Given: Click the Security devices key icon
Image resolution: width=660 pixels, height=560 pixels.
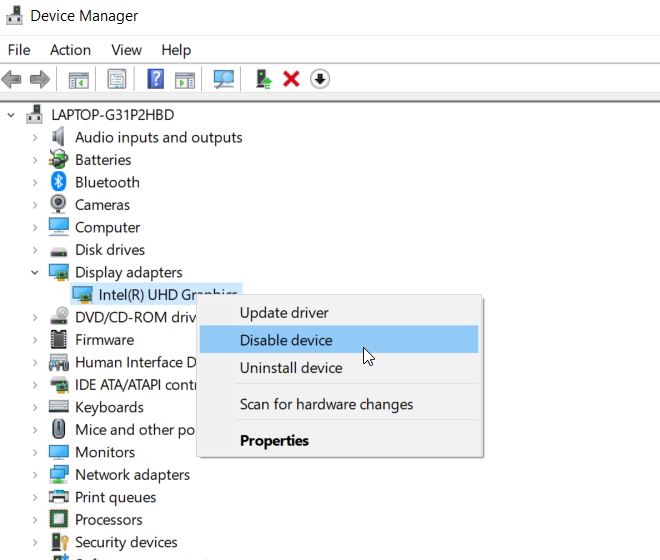Looking at the screenshot, I should pos(59,542).
